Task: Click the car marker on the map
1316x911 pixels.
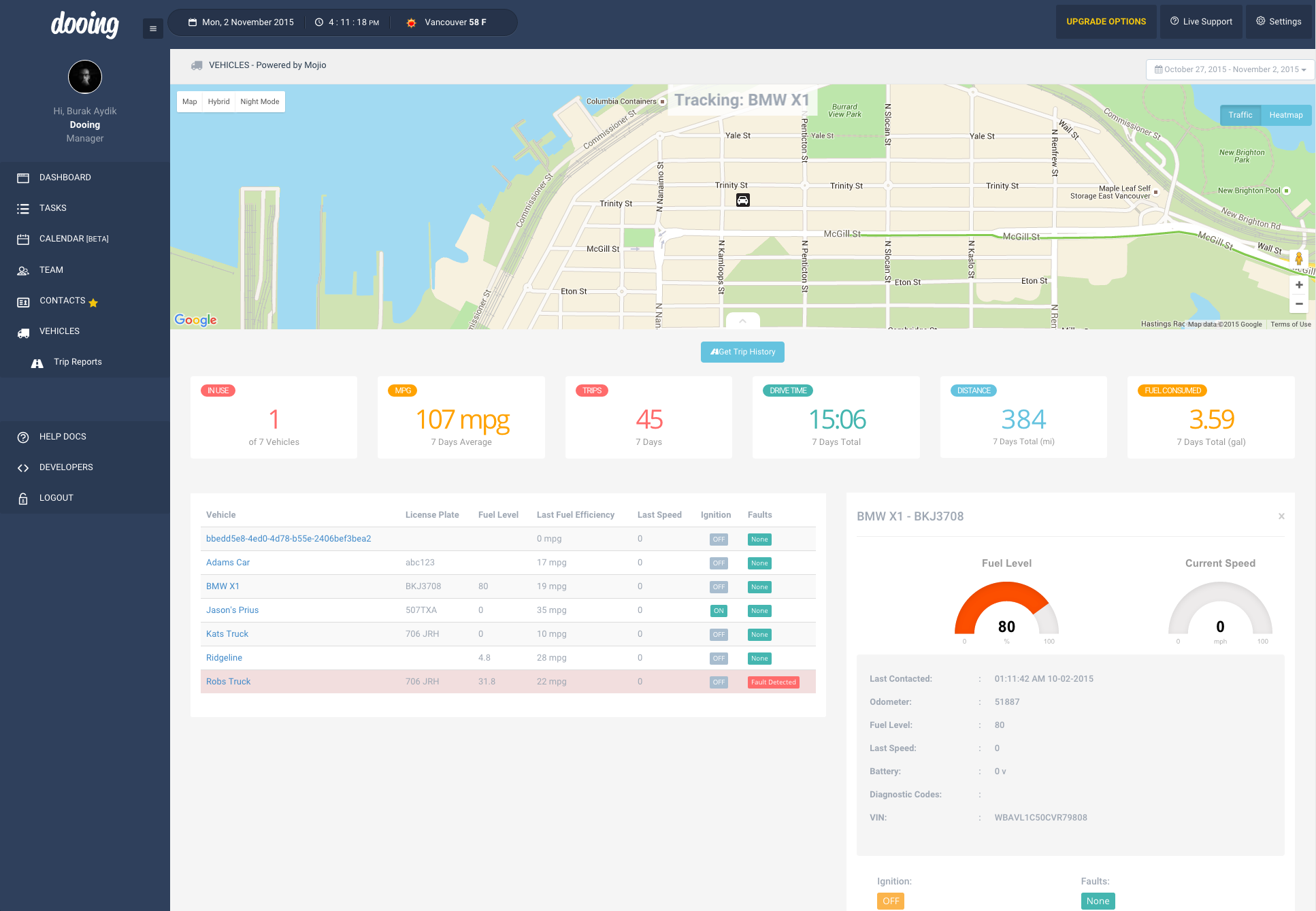Action: pos(743,200)
